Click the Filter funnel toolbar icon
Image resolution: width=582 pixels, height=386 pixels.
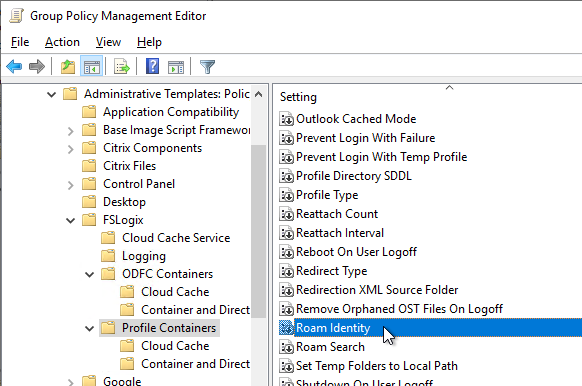207,67
